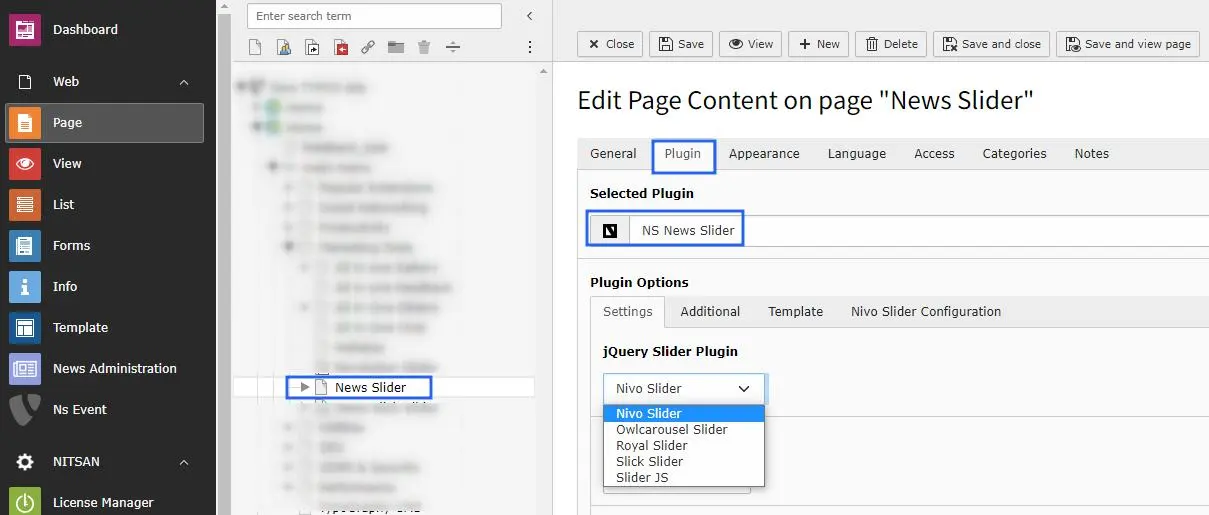Switch to the Categories tab
Image resolution: width=1209 pixels, height=515 pixels.
(x=1014, y=154)
